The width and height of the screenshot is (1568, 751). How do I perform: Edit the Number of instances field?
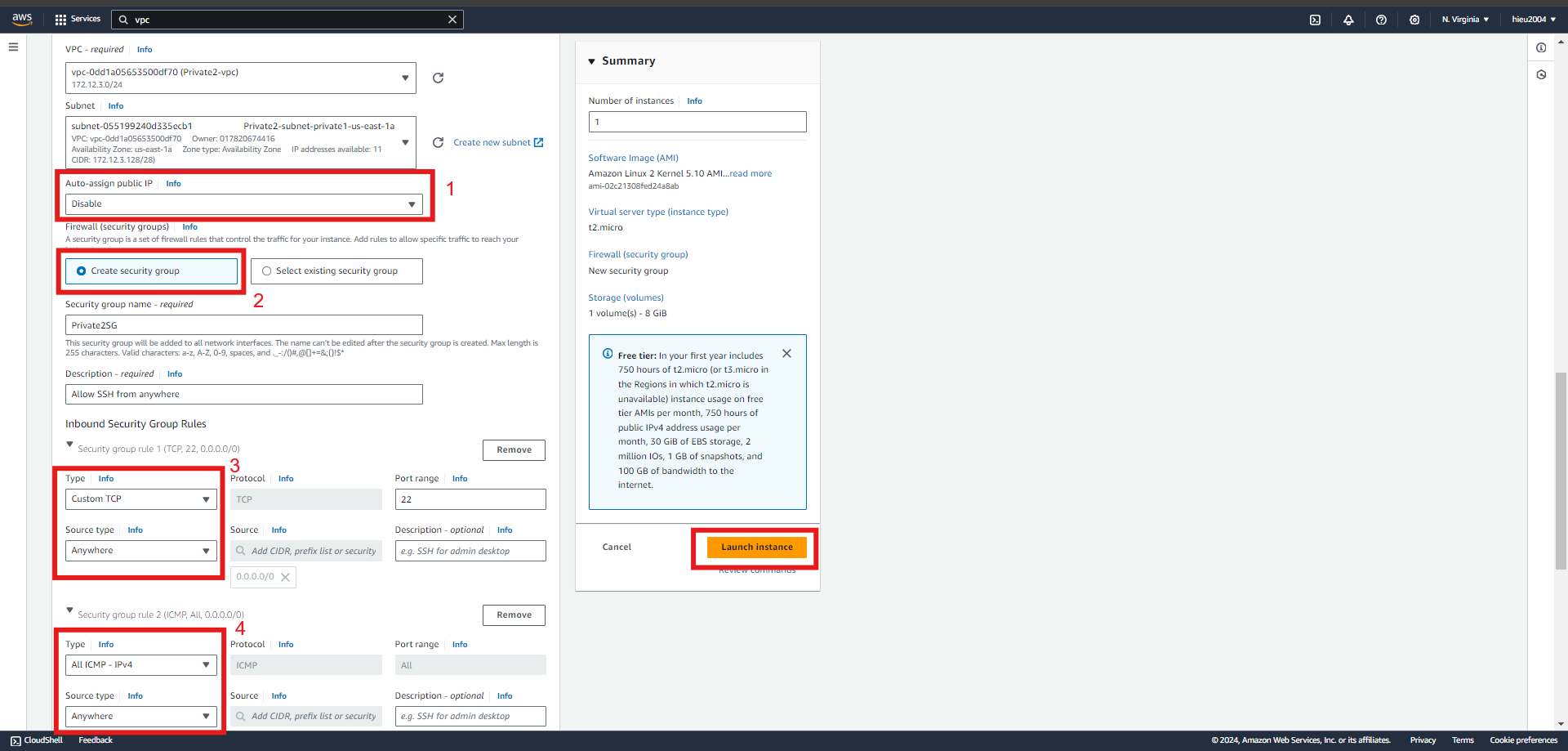click(697, 122)
